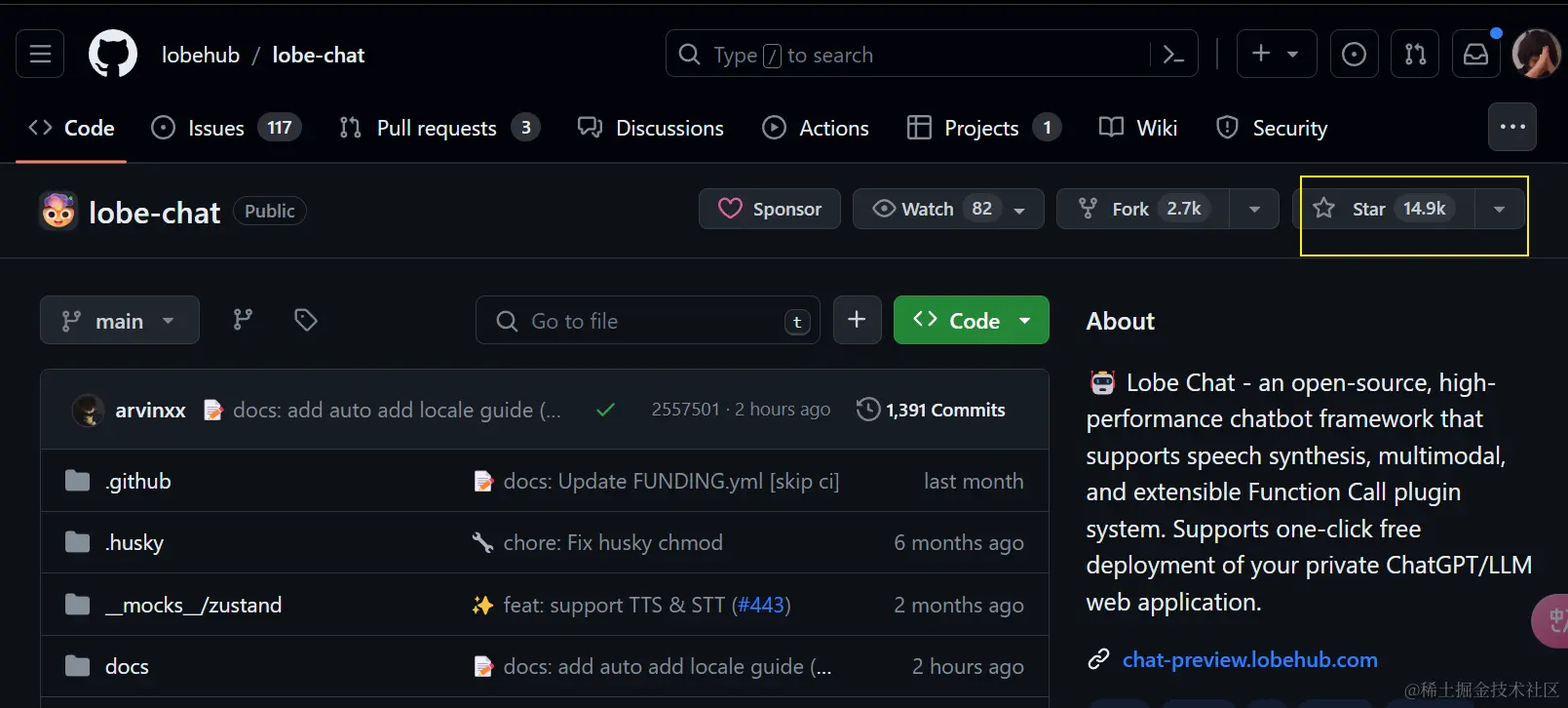Open the hamburger navigation menu

pos(40,54)
